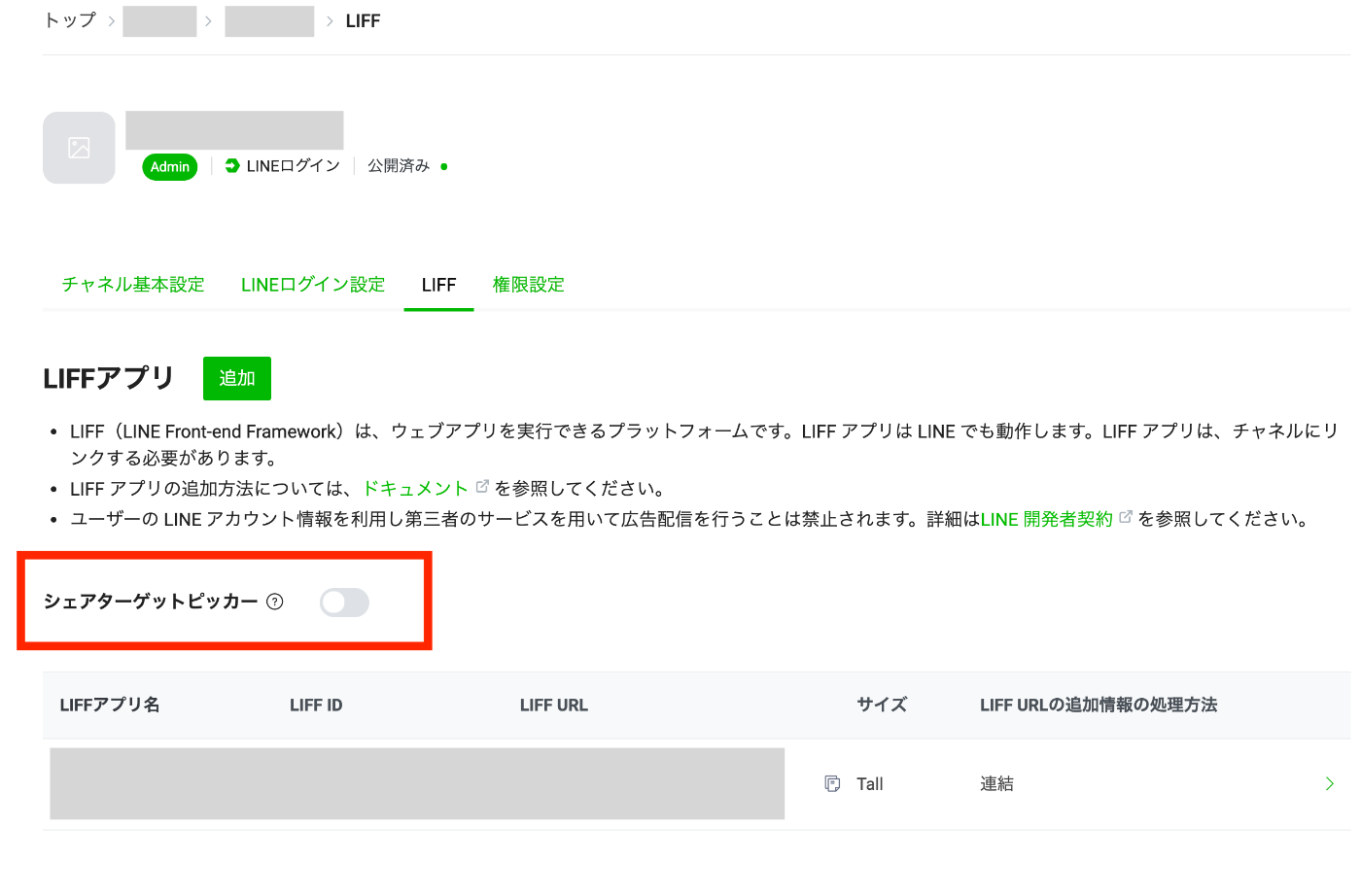Click the LIFF URLの追加情報の処理方法 column header
Image resolution: width=1361 pixels, height=896 pixels.
click(1099, 705)
